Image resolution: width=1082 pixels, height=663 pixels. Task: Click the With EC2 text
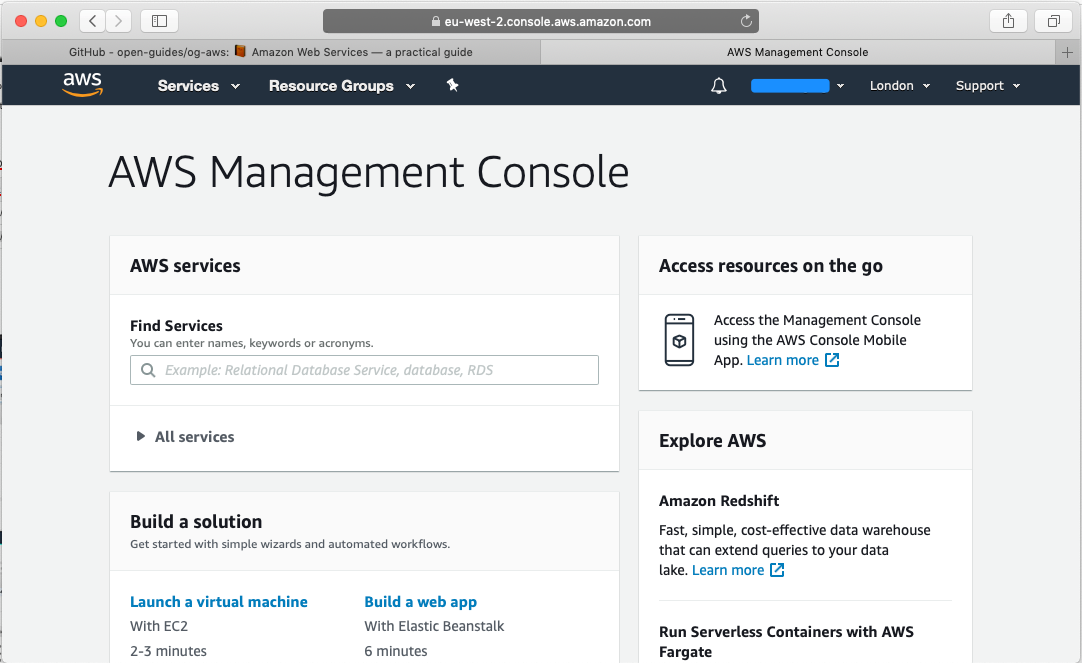coord(159,626)
